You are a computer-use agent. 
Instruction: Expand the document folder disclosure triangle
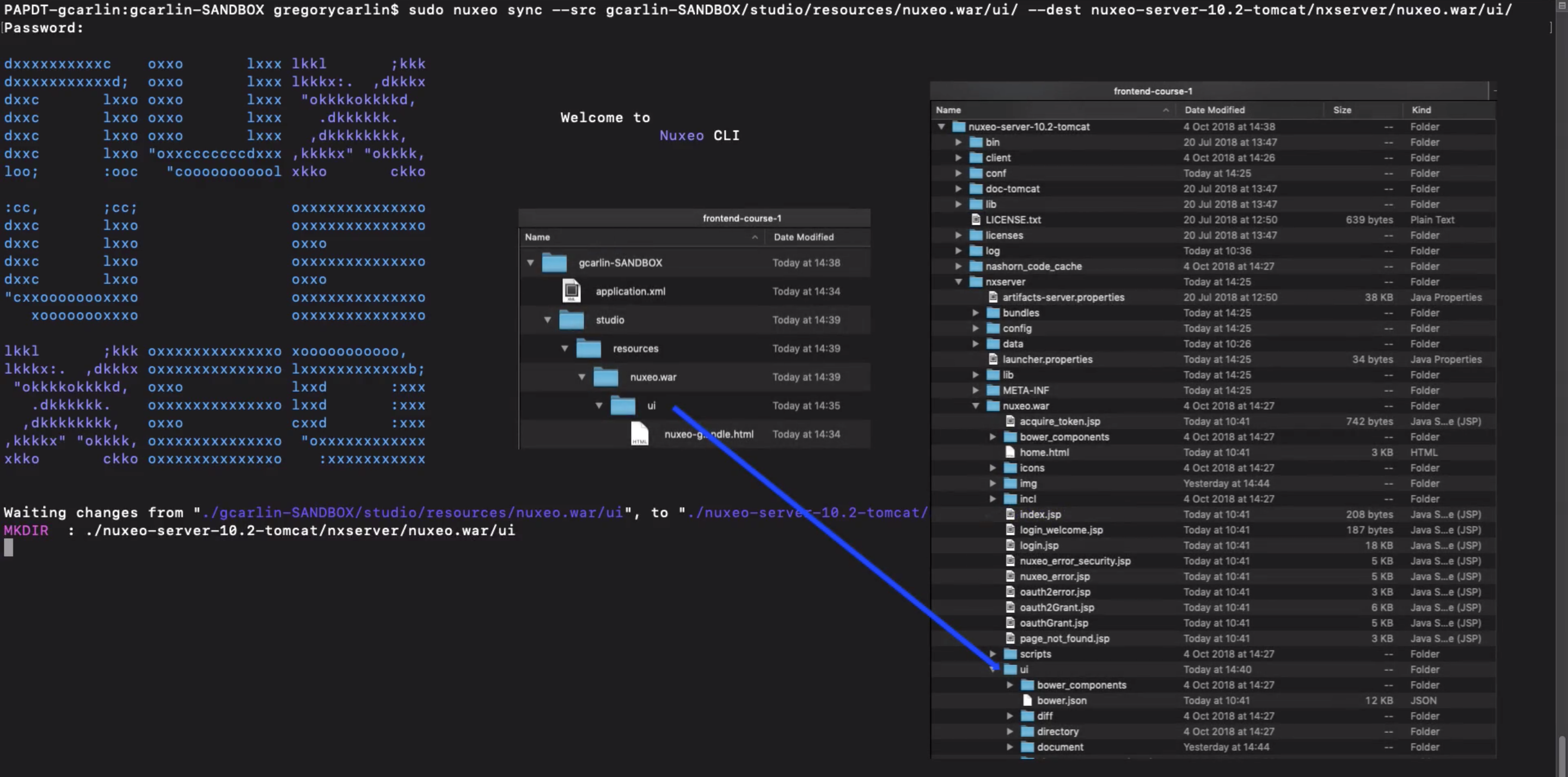1009,747
